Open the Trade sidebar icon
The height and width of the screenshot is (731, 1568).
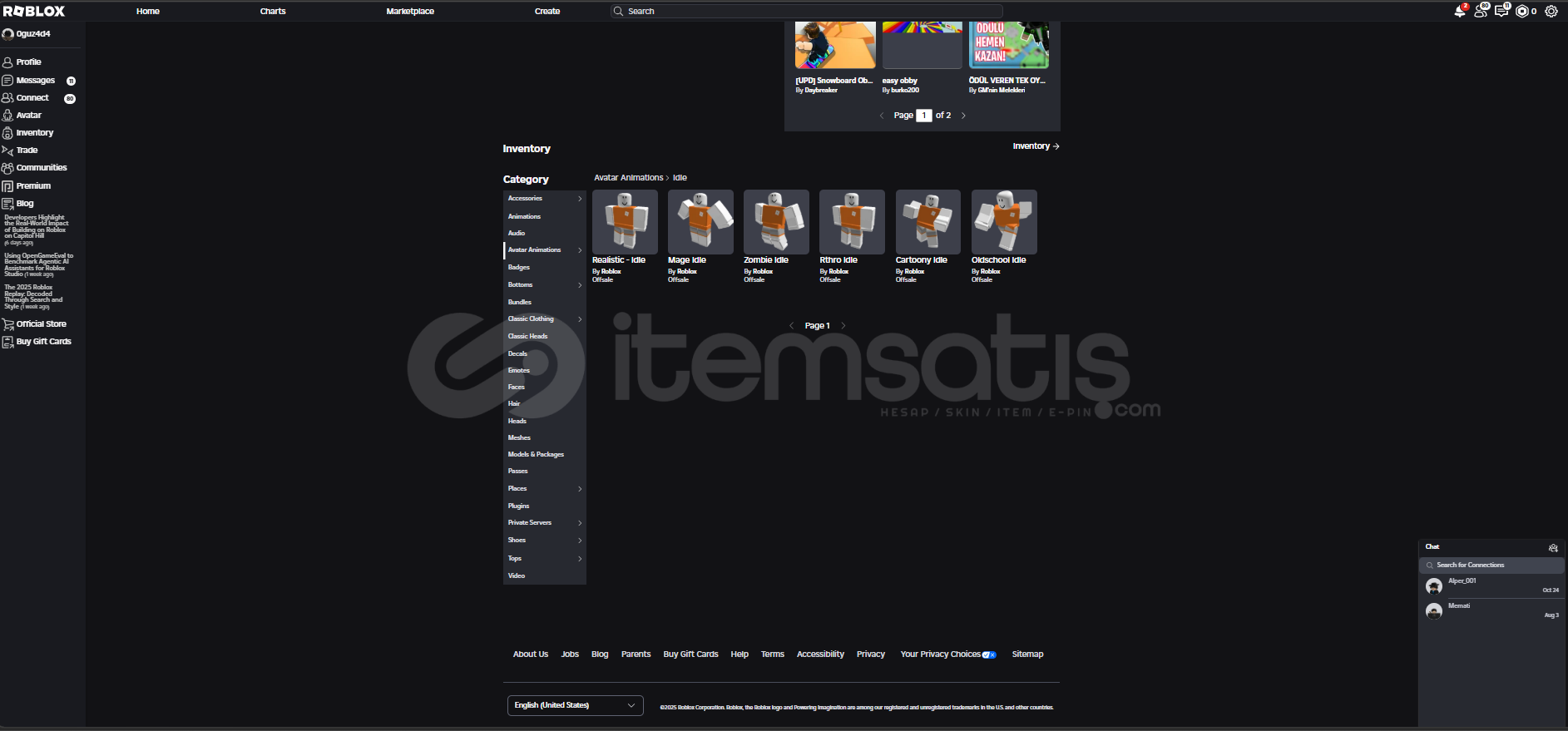pos(7,151)
